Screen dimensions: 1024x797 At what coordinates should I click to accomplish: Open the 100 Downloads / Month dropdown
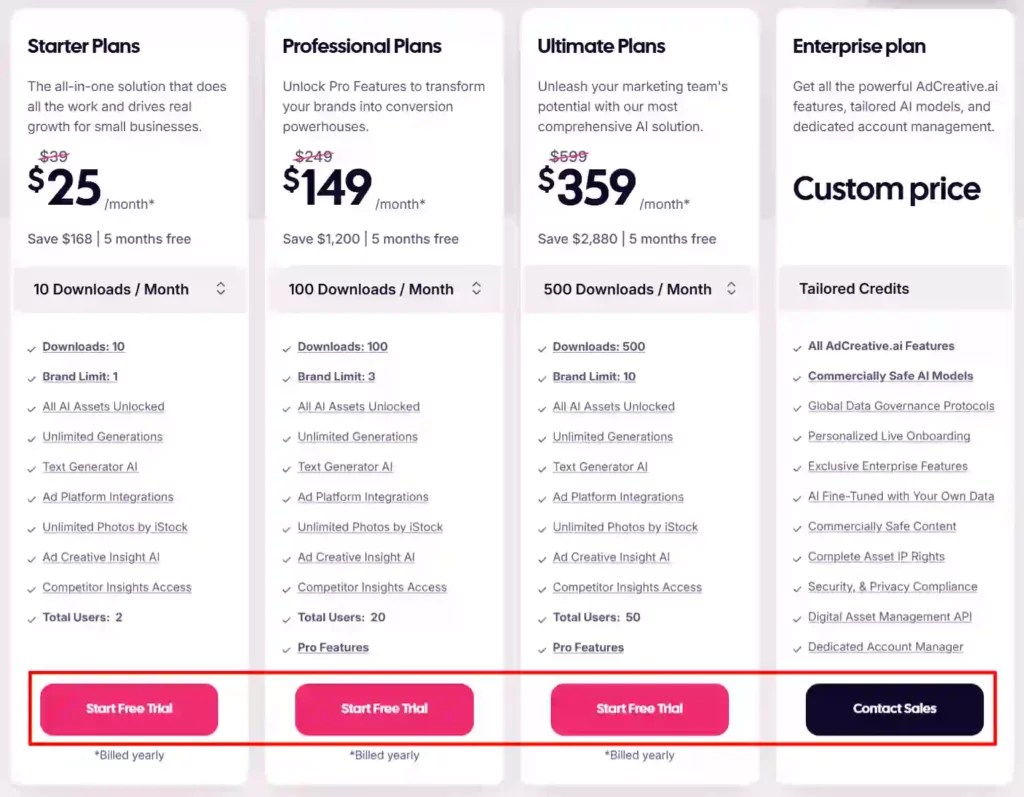(x=384, y=289)
